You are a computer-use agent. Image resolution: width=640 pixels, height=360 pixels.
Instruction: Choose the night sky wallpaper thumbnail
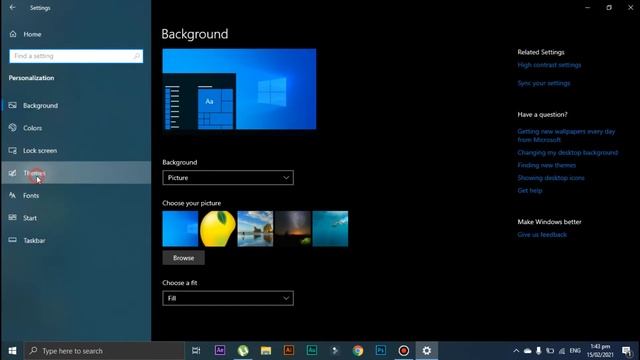(293, 229)
